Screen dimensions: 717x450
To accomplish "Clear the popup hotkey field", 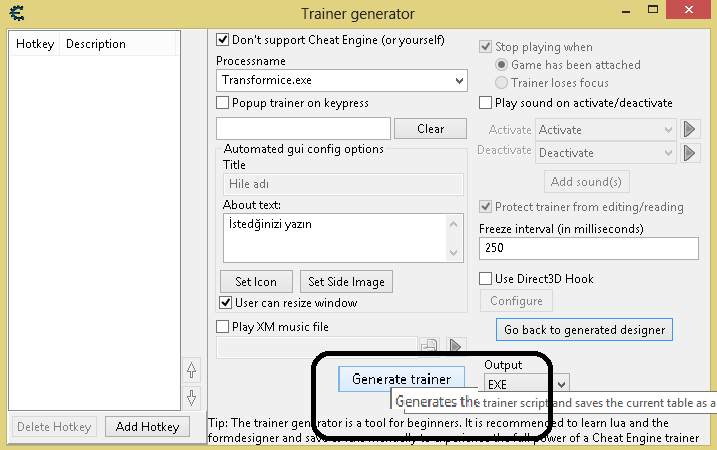I will pyautogui.click(x=430, y=129).
